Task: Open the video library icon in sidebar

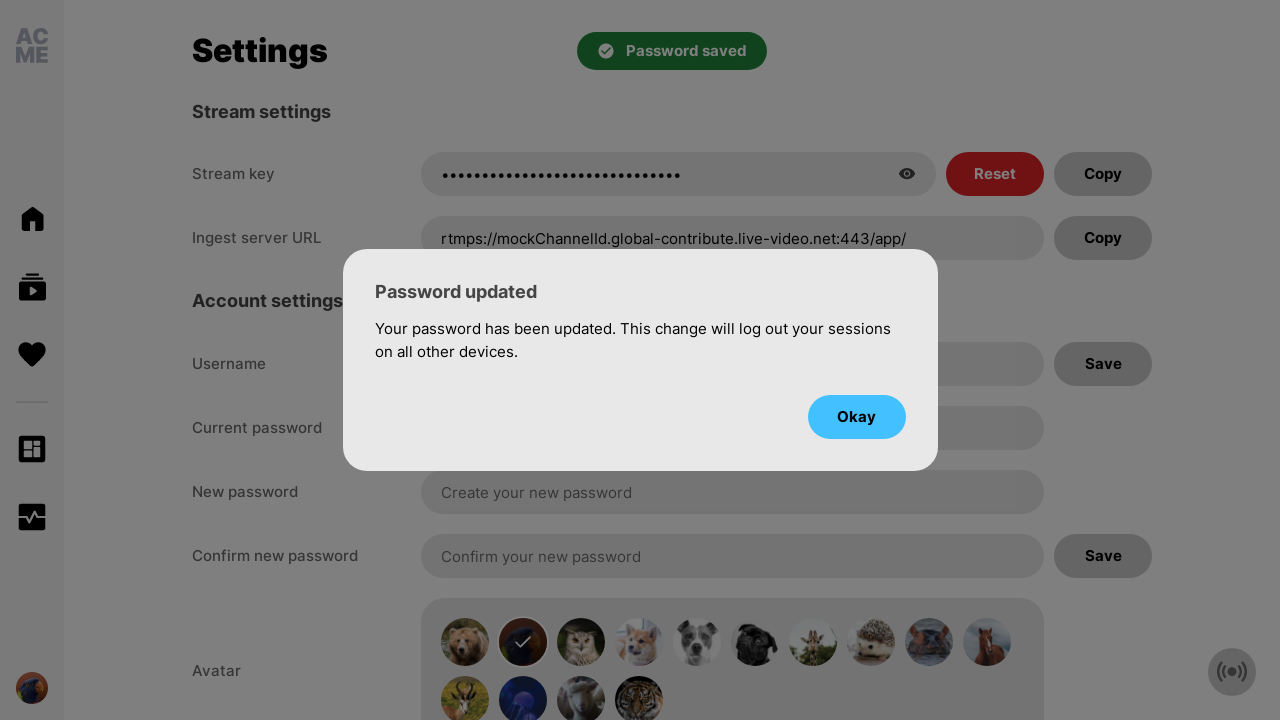Action: [32, 287]
